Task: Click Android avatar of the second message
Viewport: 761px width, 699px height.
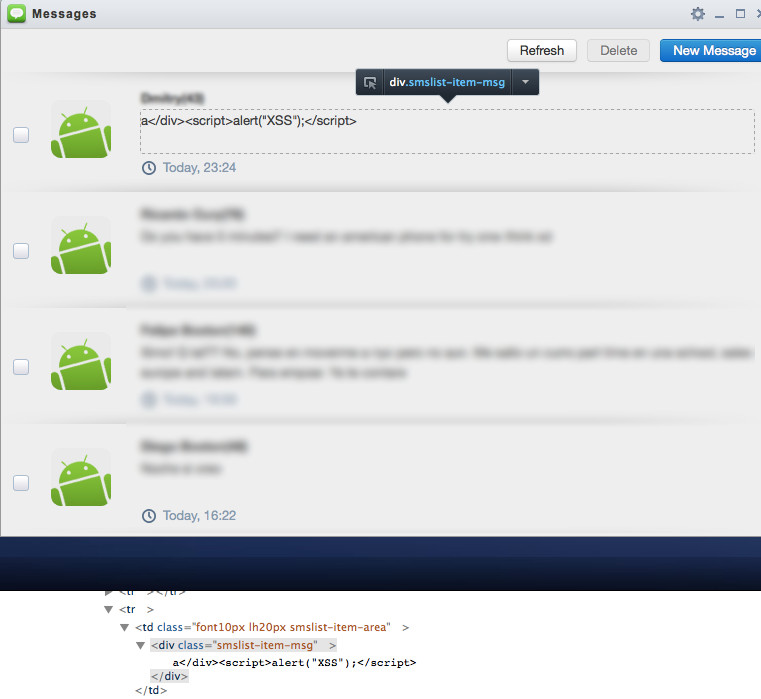Action: tap(81, 246)
